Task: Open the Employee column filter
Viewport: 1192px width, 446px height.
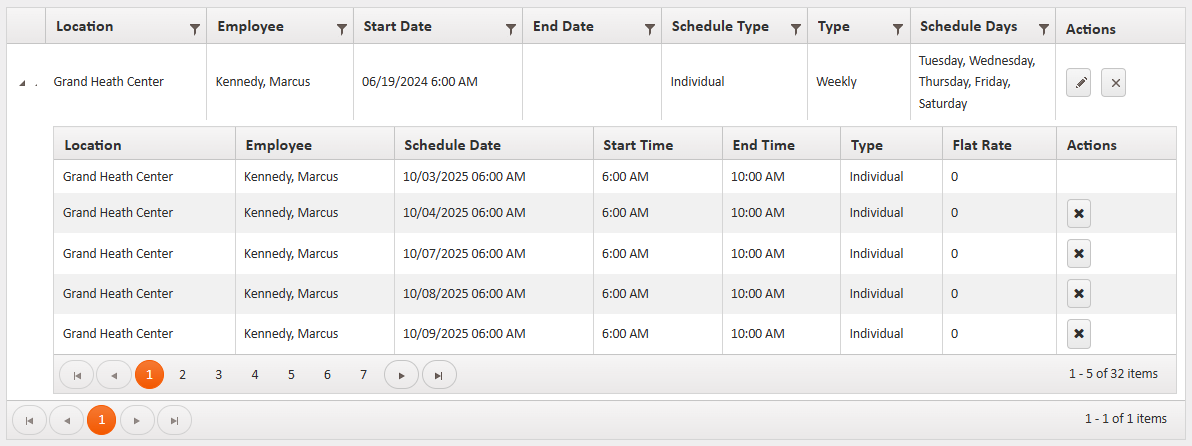Action: pyautogui.click(x=342, y=30)
